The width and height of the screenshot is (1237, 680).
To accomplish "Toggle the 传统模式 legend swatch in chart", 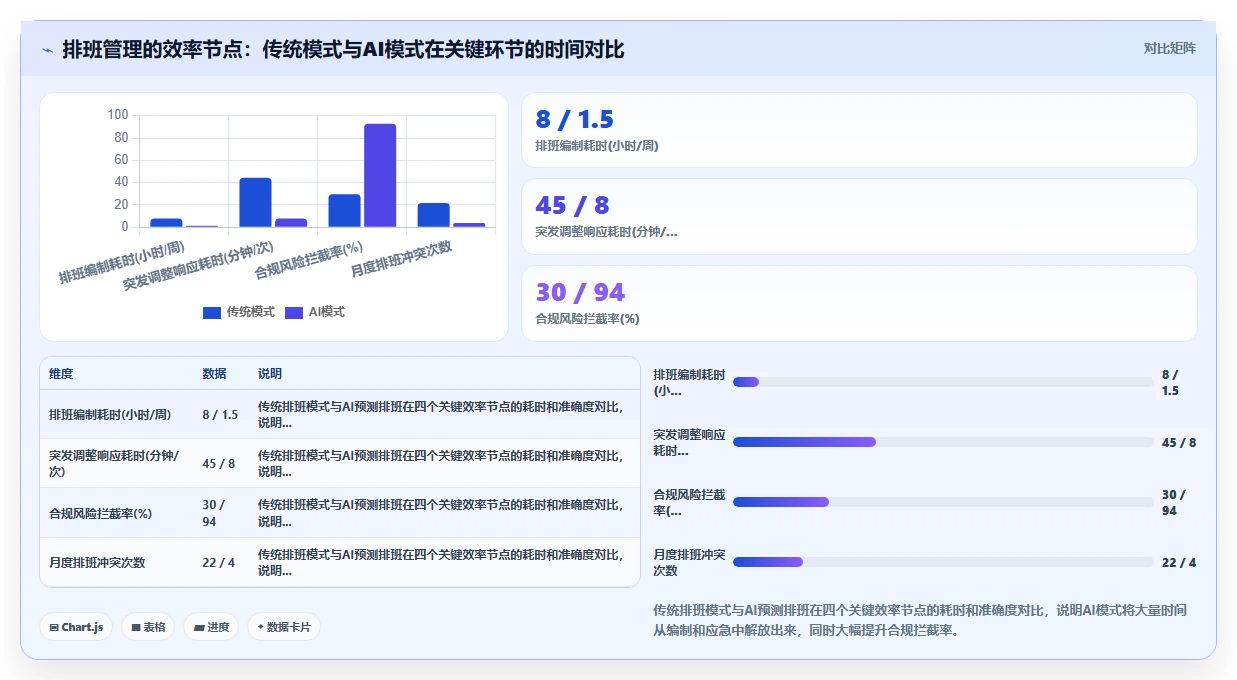I will (212, 312).
